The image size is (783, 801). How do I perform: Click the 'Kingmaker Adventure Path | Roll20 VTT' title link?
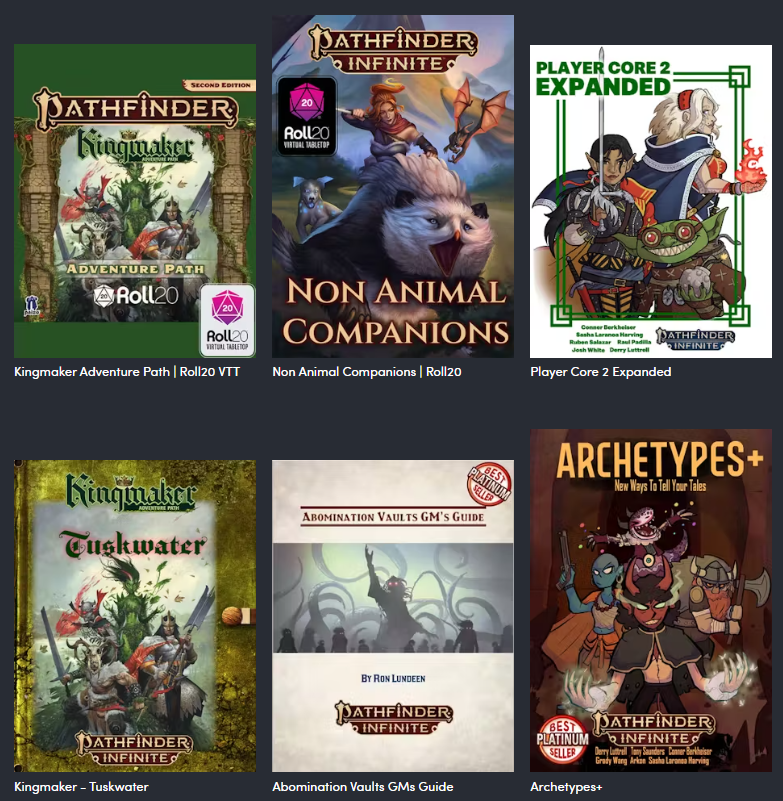click(x=127, y=372)
